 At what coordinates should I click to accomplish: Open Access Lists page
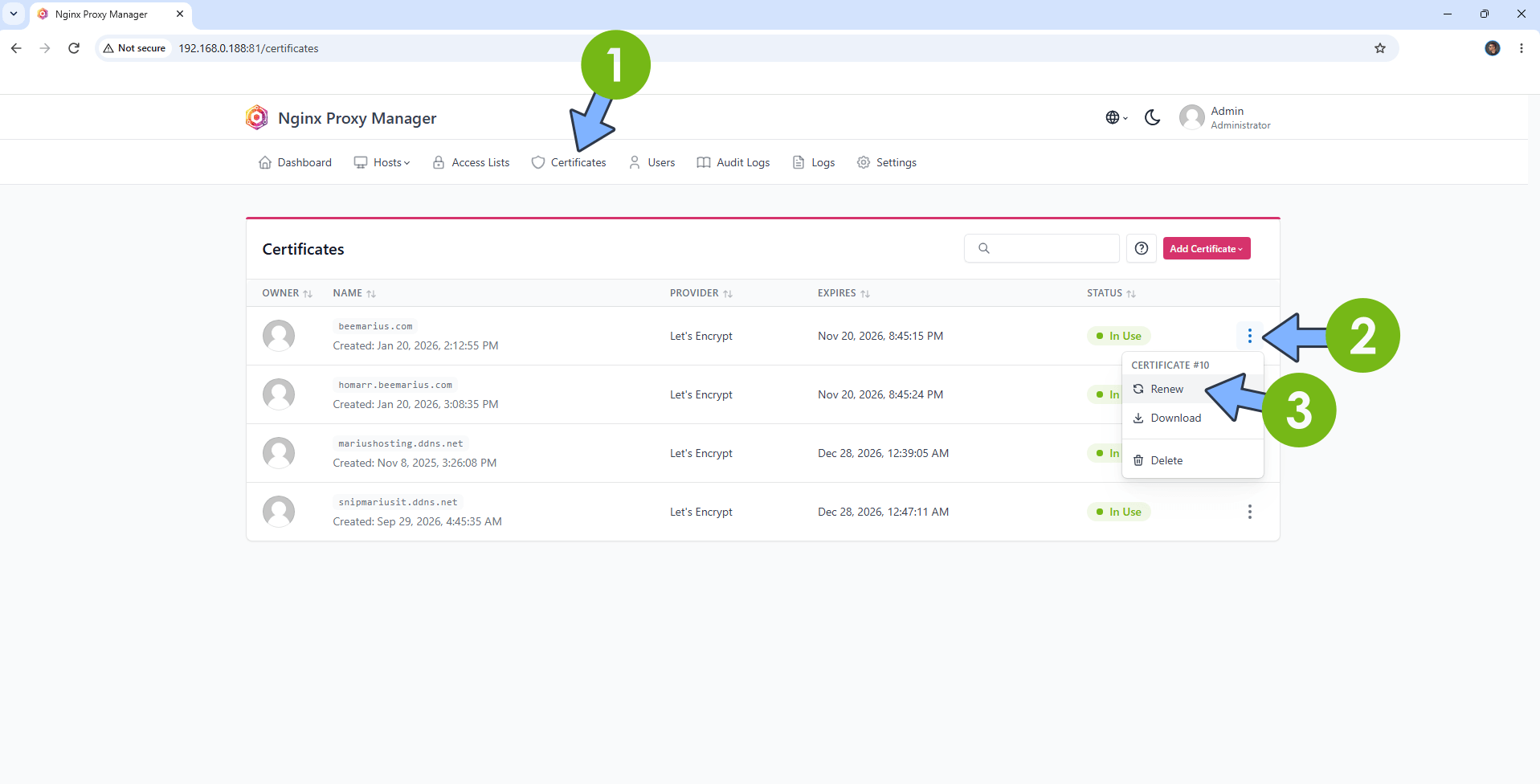tap(471, 162)
